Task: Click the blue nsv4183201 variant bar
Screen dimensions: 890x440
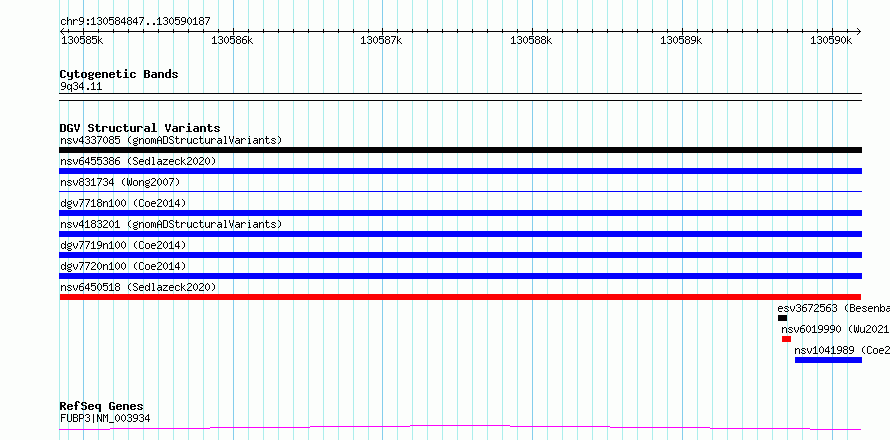Action: pos(460,234)
